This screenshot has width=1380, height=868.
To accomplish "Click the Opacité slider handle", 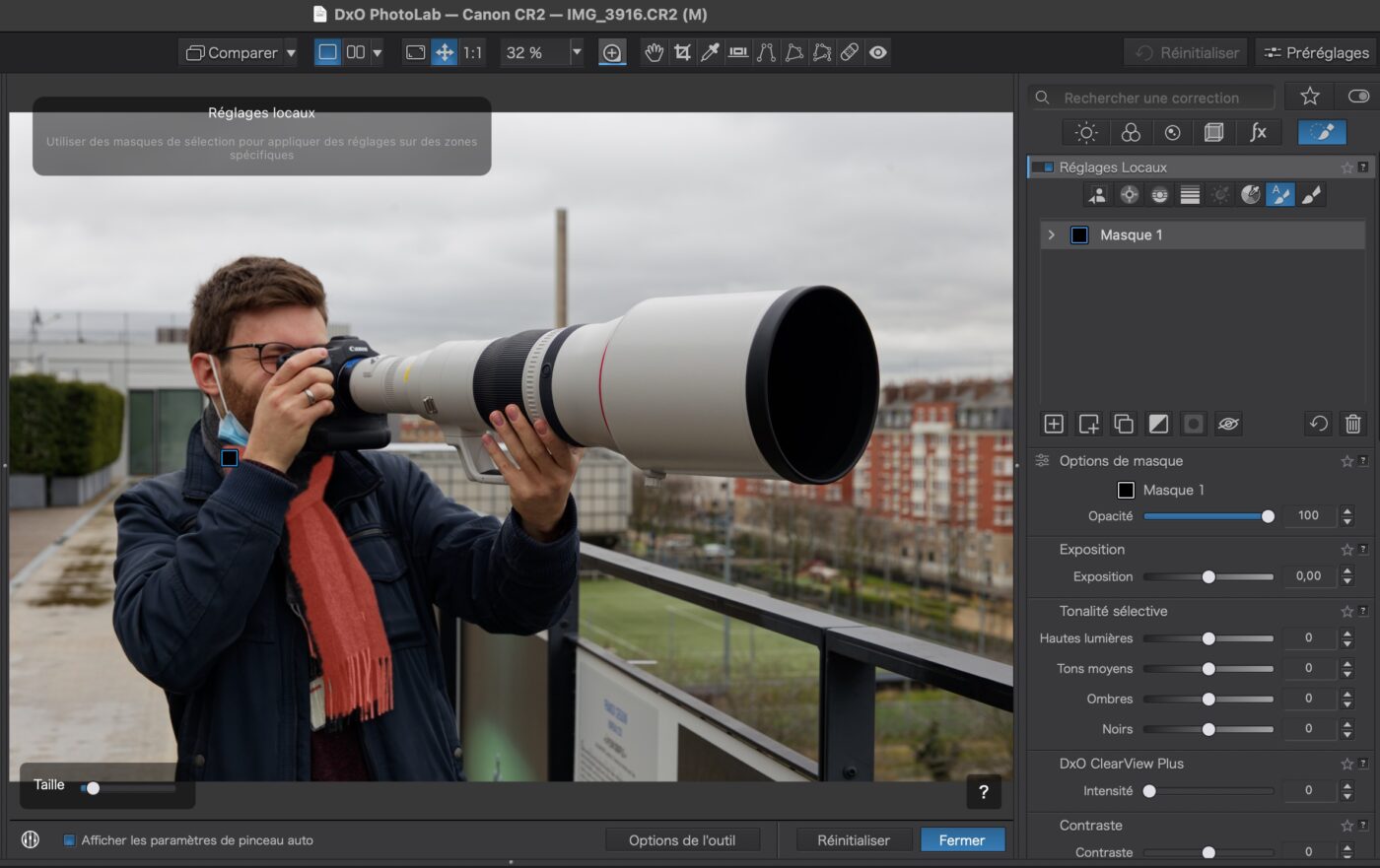I will (1268, 516).
